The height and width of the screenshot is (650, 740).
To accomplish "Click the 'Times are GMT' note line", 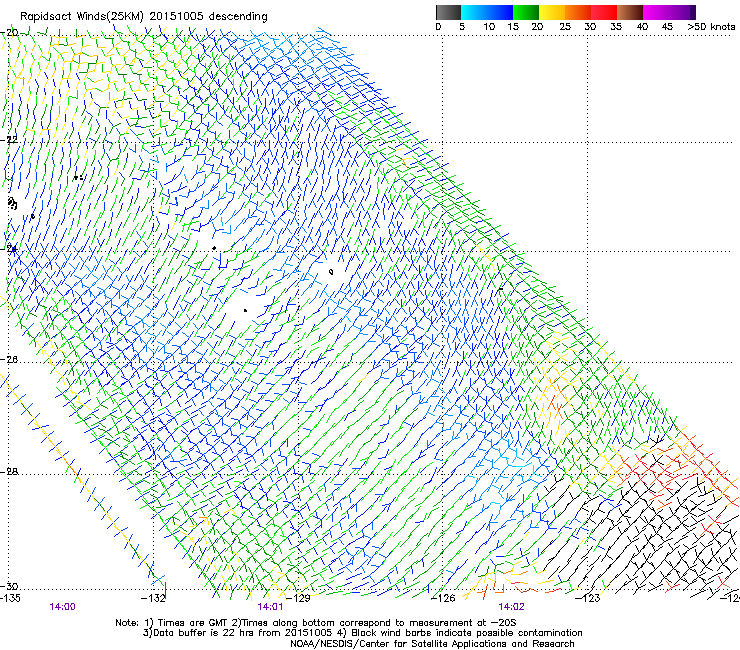I will pos(316,623).
